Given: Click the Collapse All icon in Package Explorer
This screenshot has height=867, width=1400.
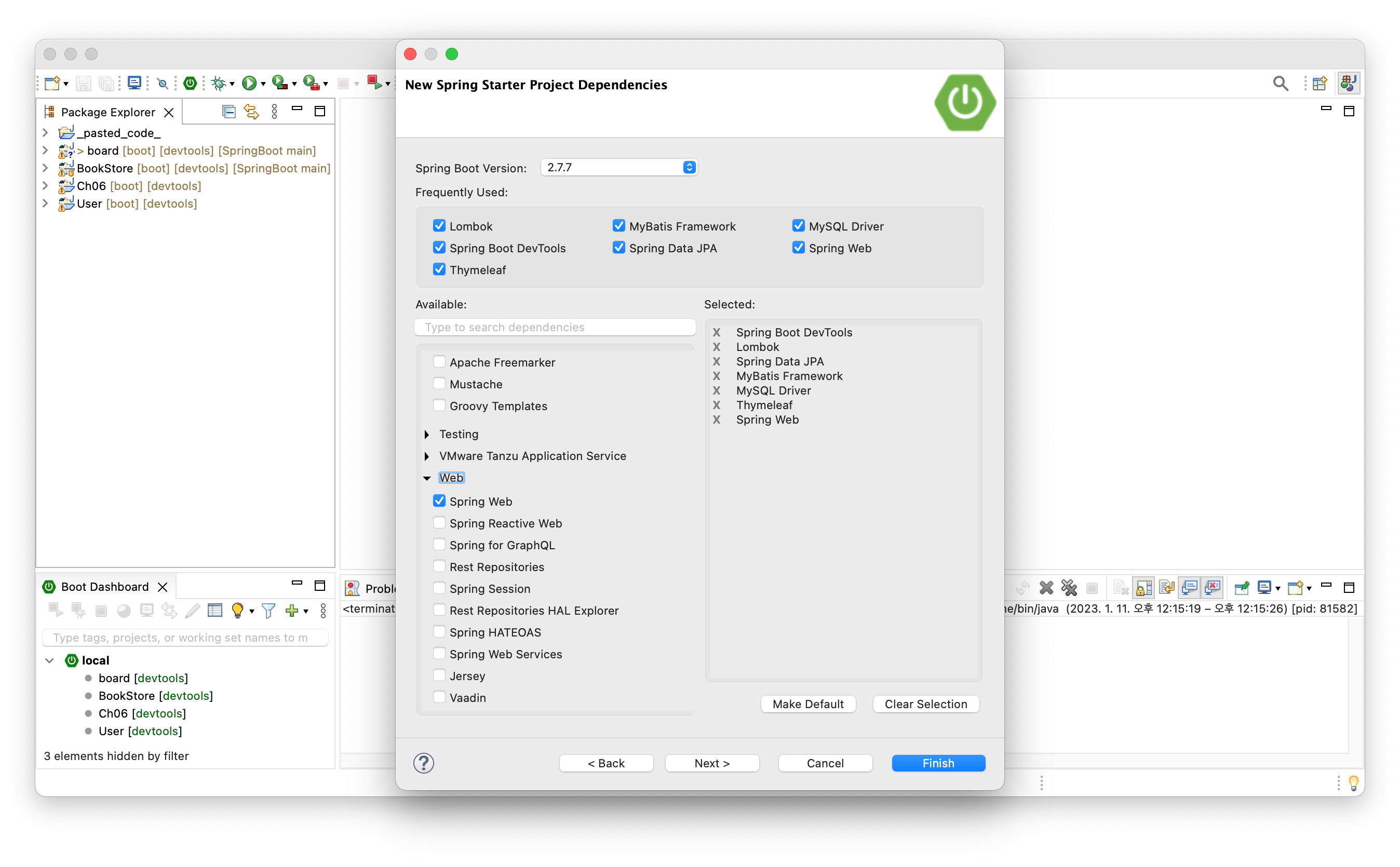Looking at the screenshot, I should (x=228, y=111).
